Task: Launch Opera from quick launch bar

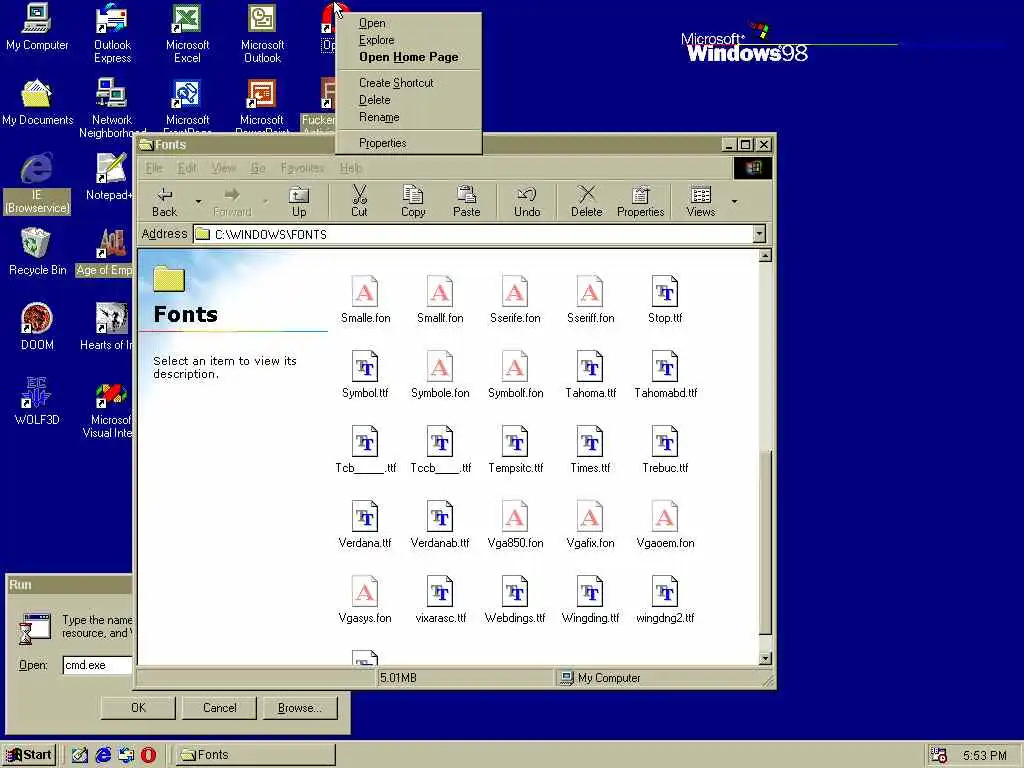Action: pyautogui.click(x=148, y=755)
